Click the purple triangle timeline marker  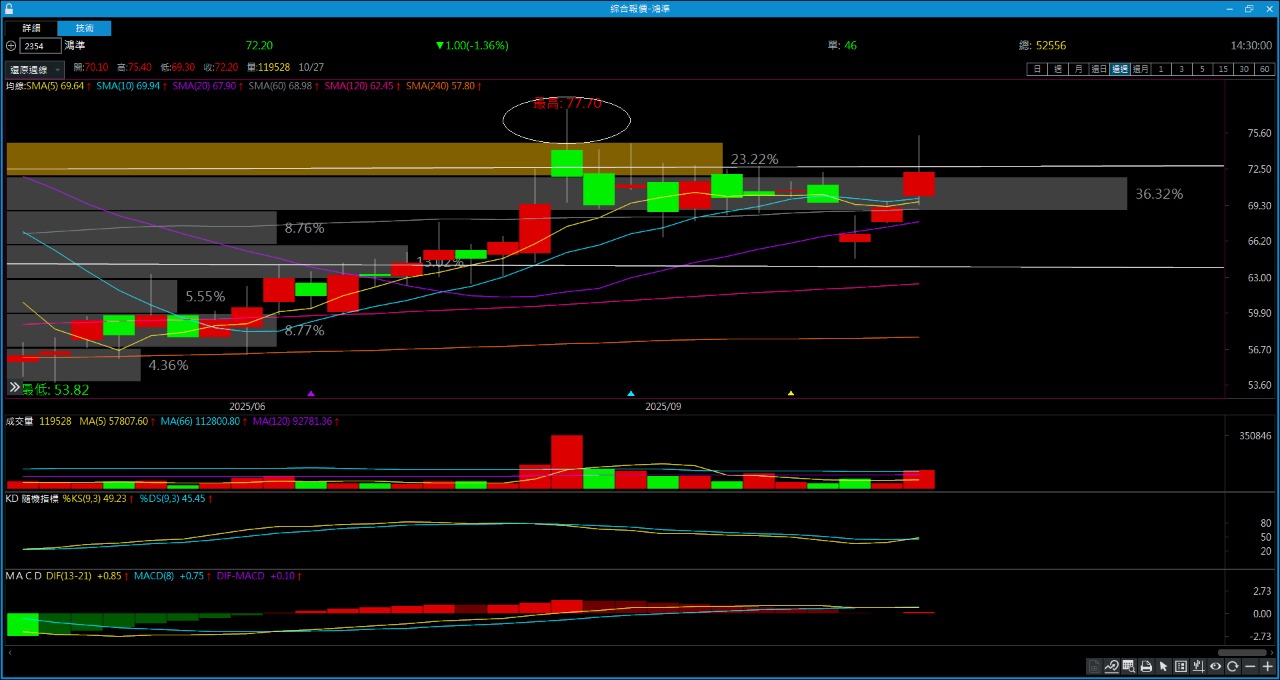point(311,394)
